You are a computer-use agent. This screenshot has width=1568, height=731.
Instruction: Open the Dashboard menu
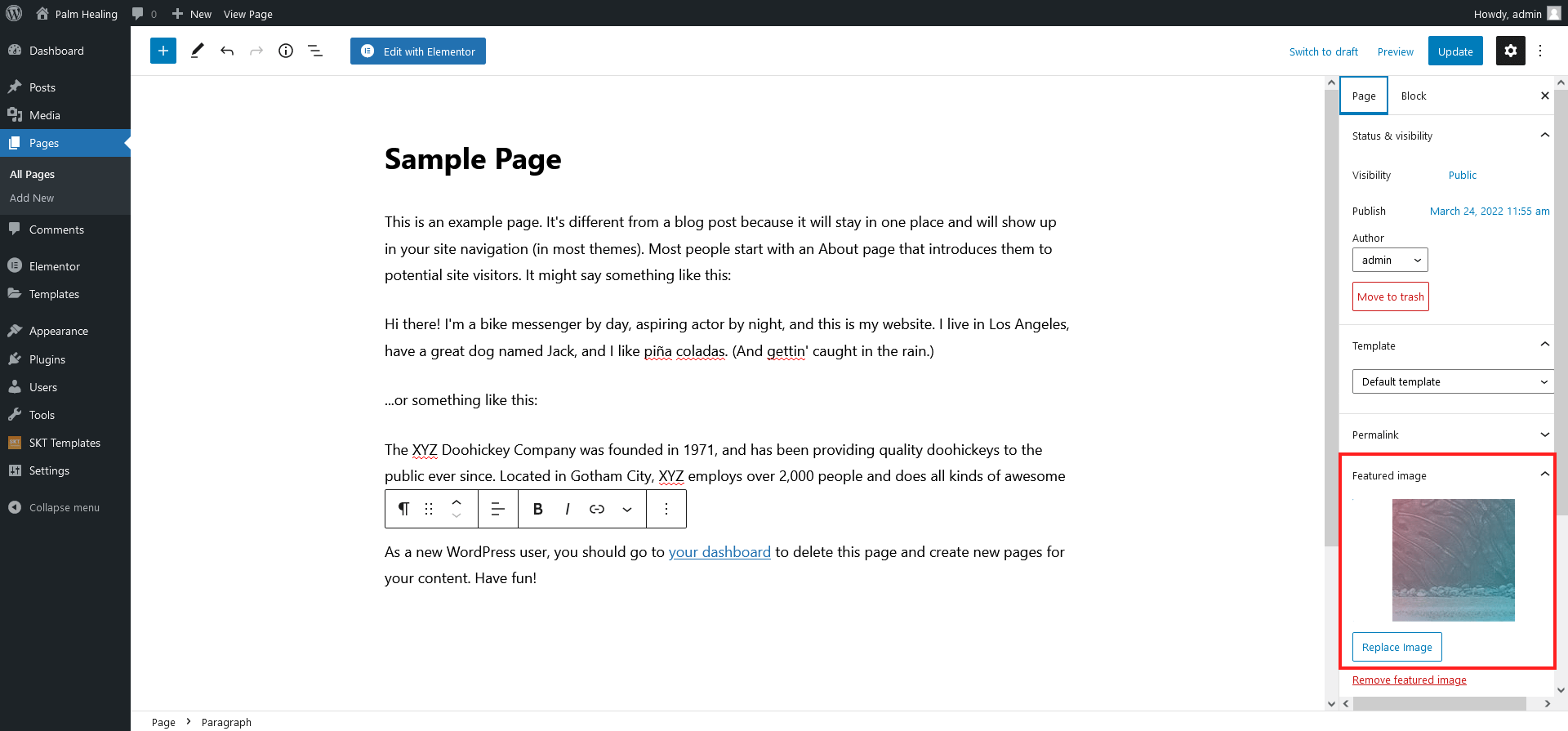(65, 51)
